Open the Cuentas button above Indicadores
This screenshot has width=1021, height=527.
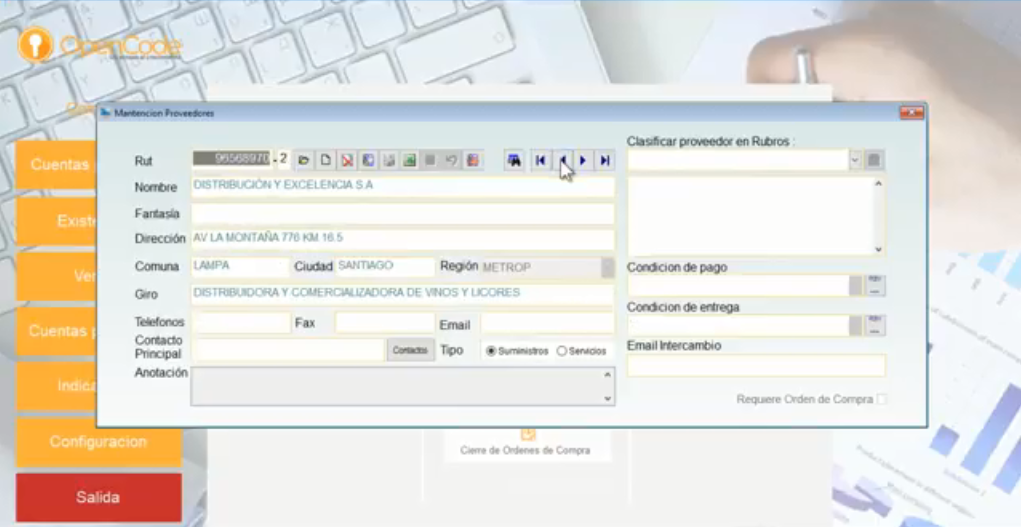tap(56, 331)
